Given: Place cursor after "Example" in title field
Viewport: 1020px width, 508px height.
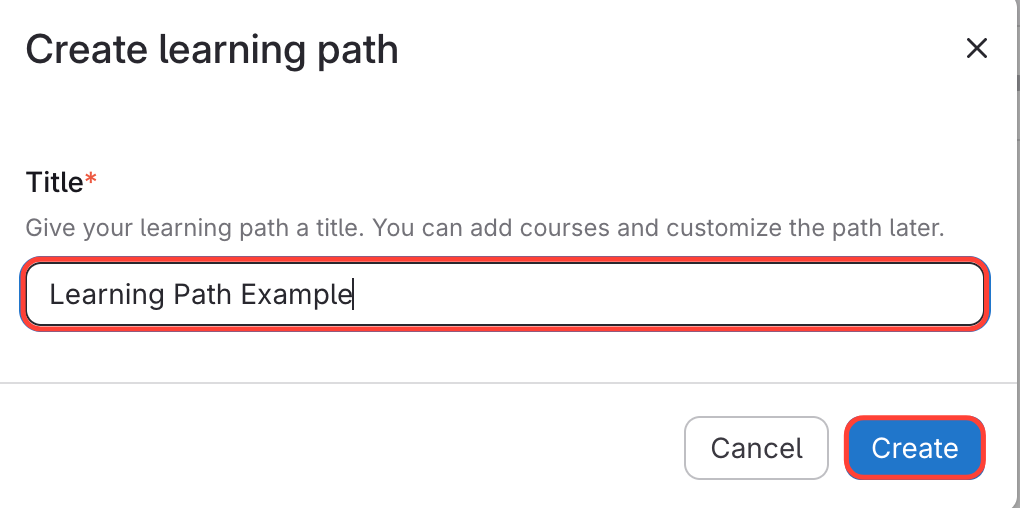Looking at the screenshot, I should point(352,295).
